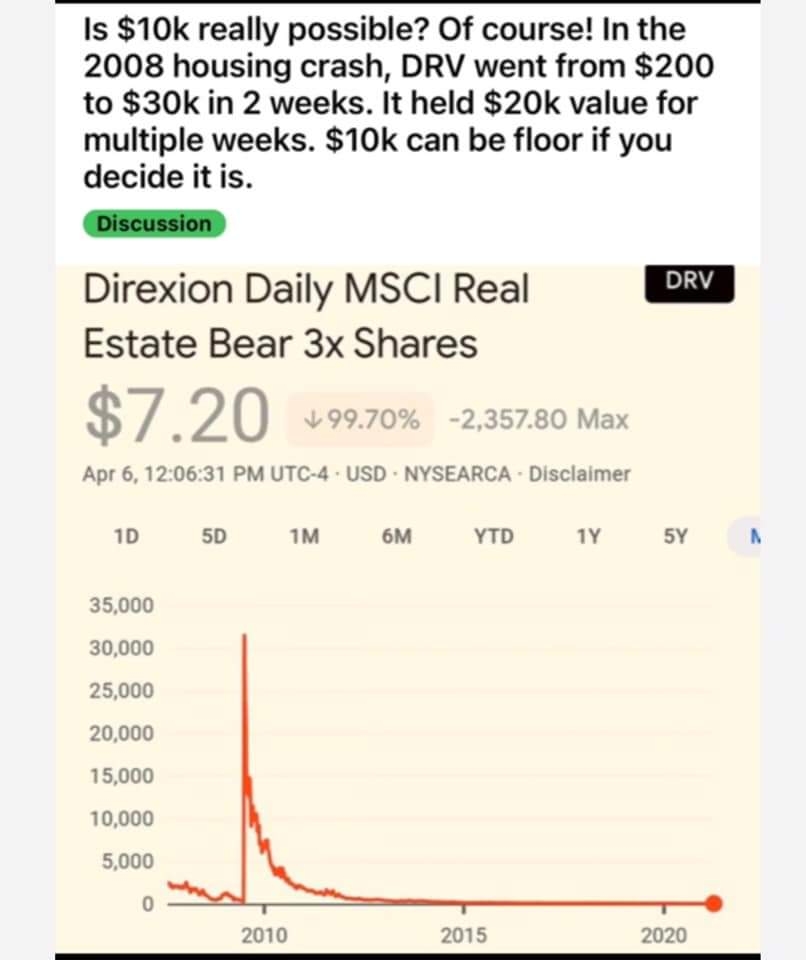Click the orange endpoint dot on chart
This screenshot has height=960, width=806.
tap(714, 903)
